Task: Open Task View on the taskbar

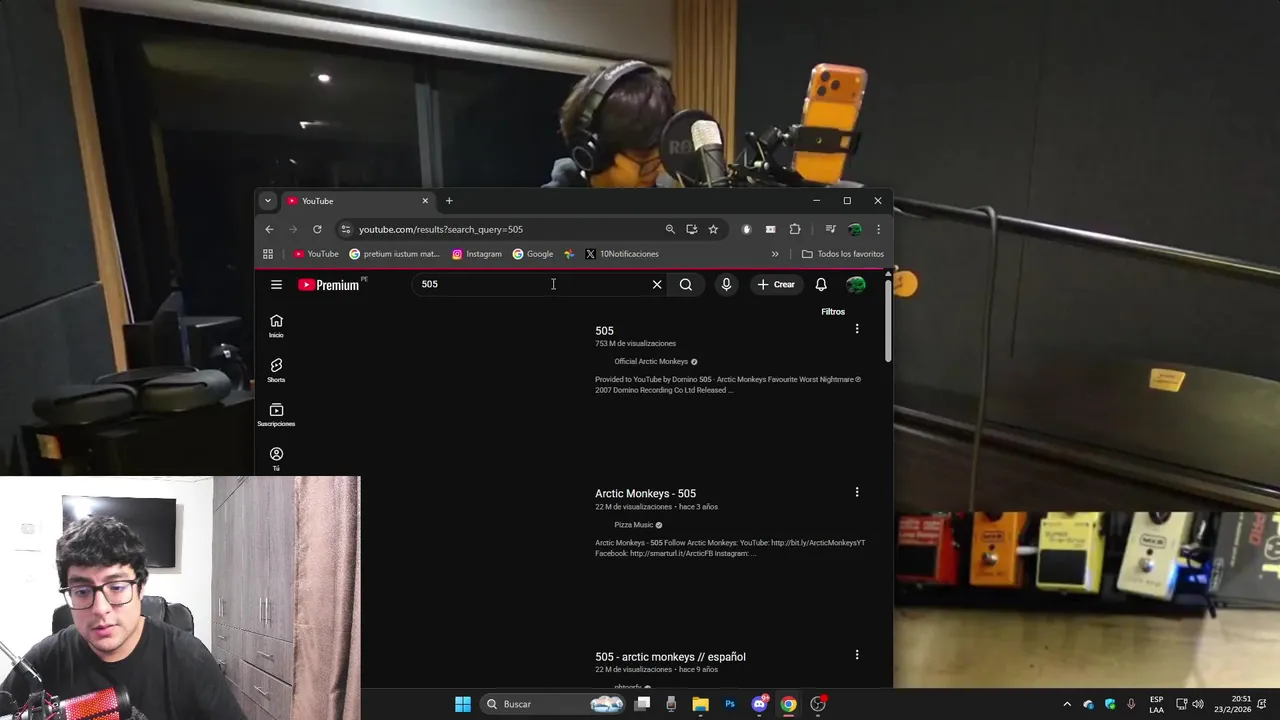Action: 643,704
